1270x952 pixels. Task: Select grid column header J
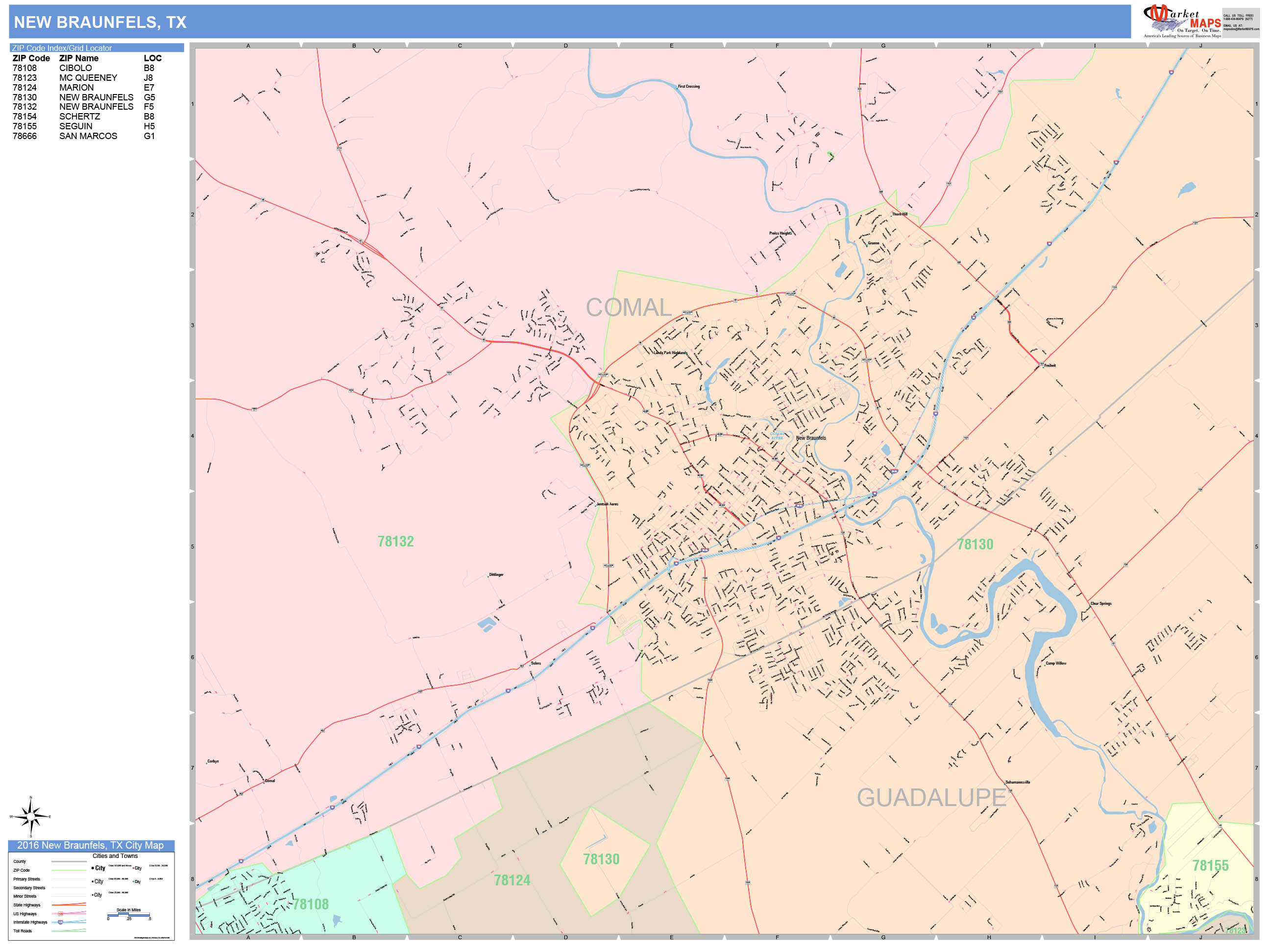tap(1202, 45)
